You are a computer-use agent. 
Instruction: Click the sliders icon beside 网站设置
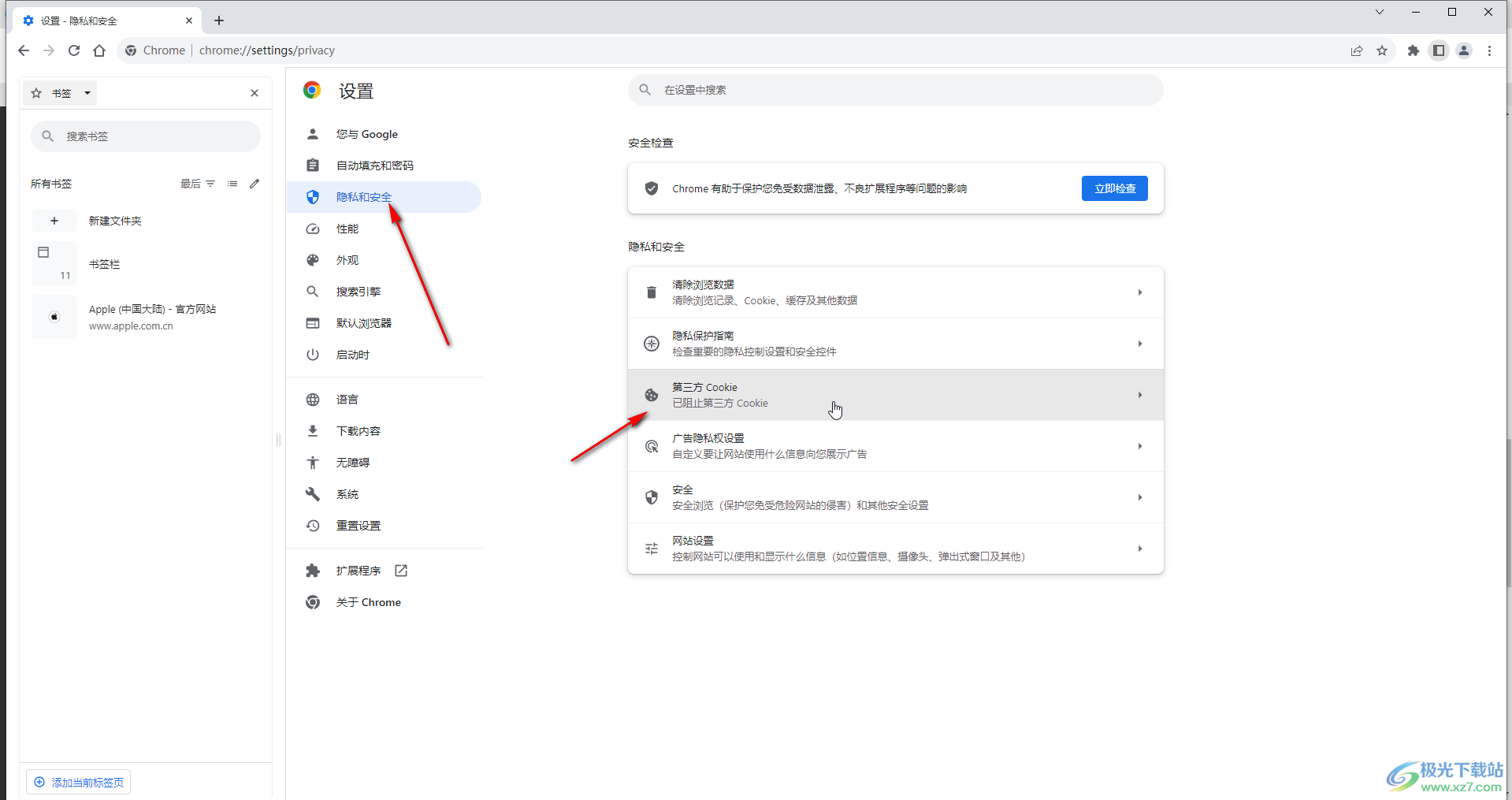(x=652, y=549)
